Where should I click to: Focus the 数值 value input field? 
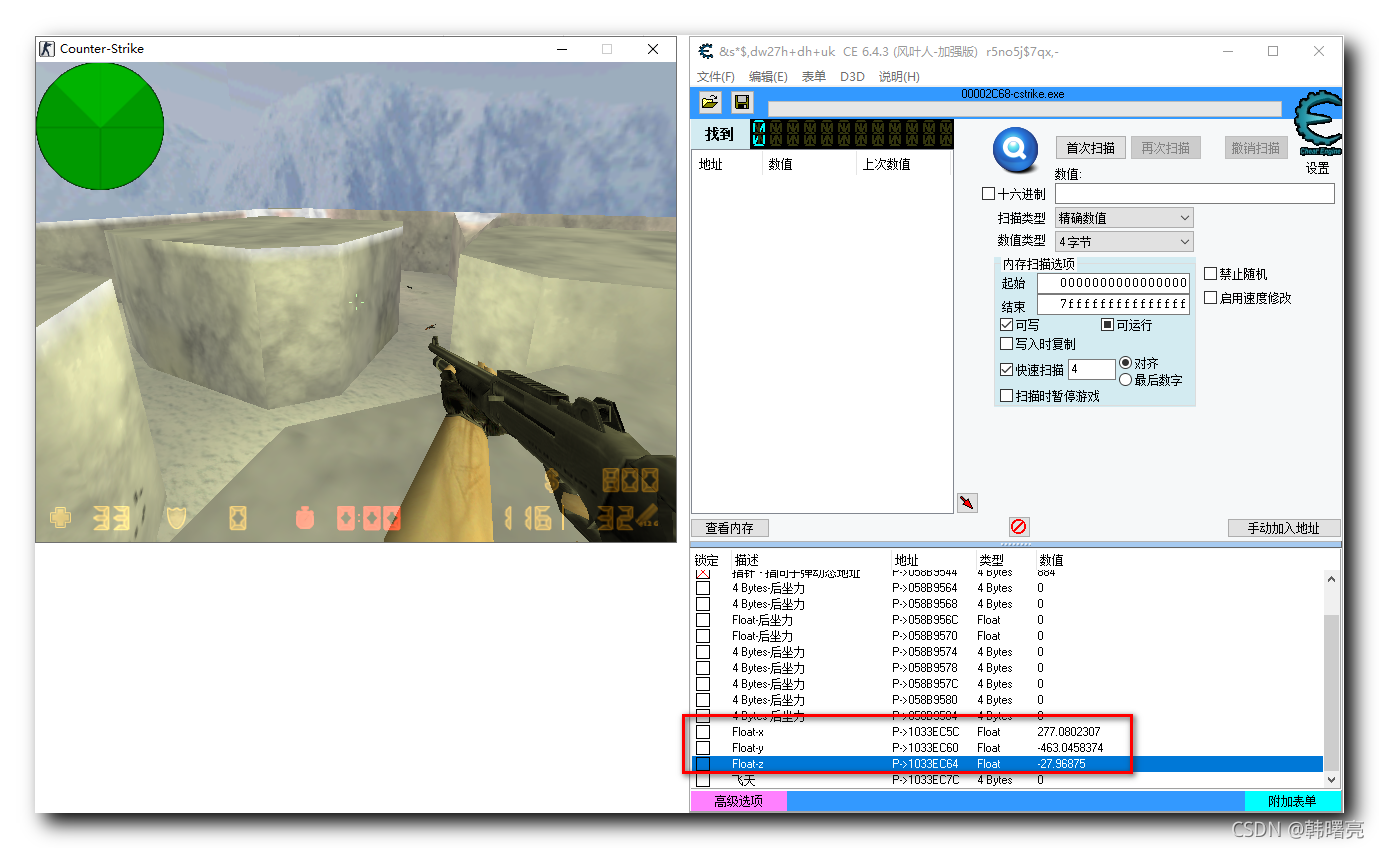[1194, 194]
